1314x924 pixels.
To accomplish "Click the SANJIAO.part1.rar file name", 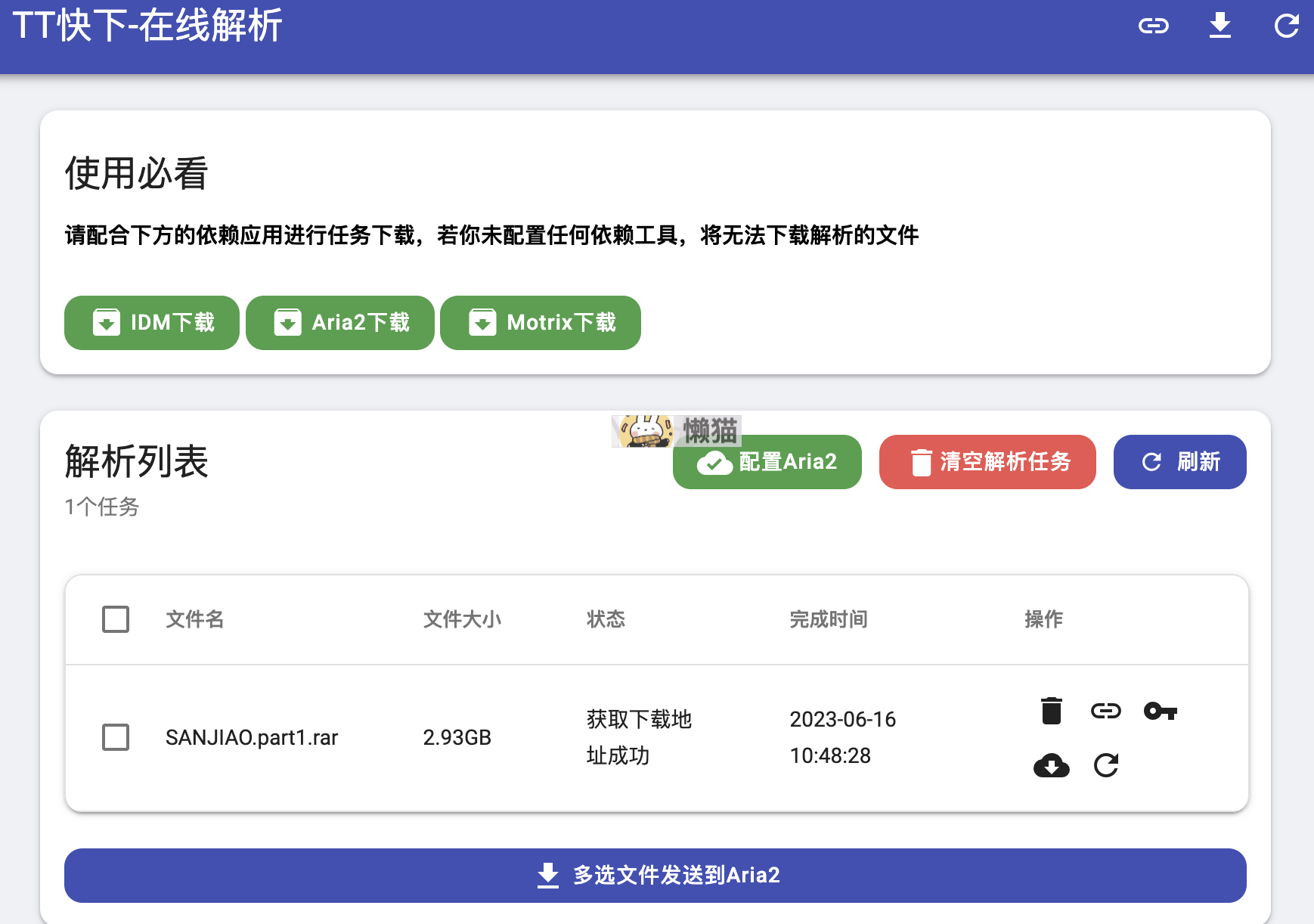I will click(x=252, y=737).
